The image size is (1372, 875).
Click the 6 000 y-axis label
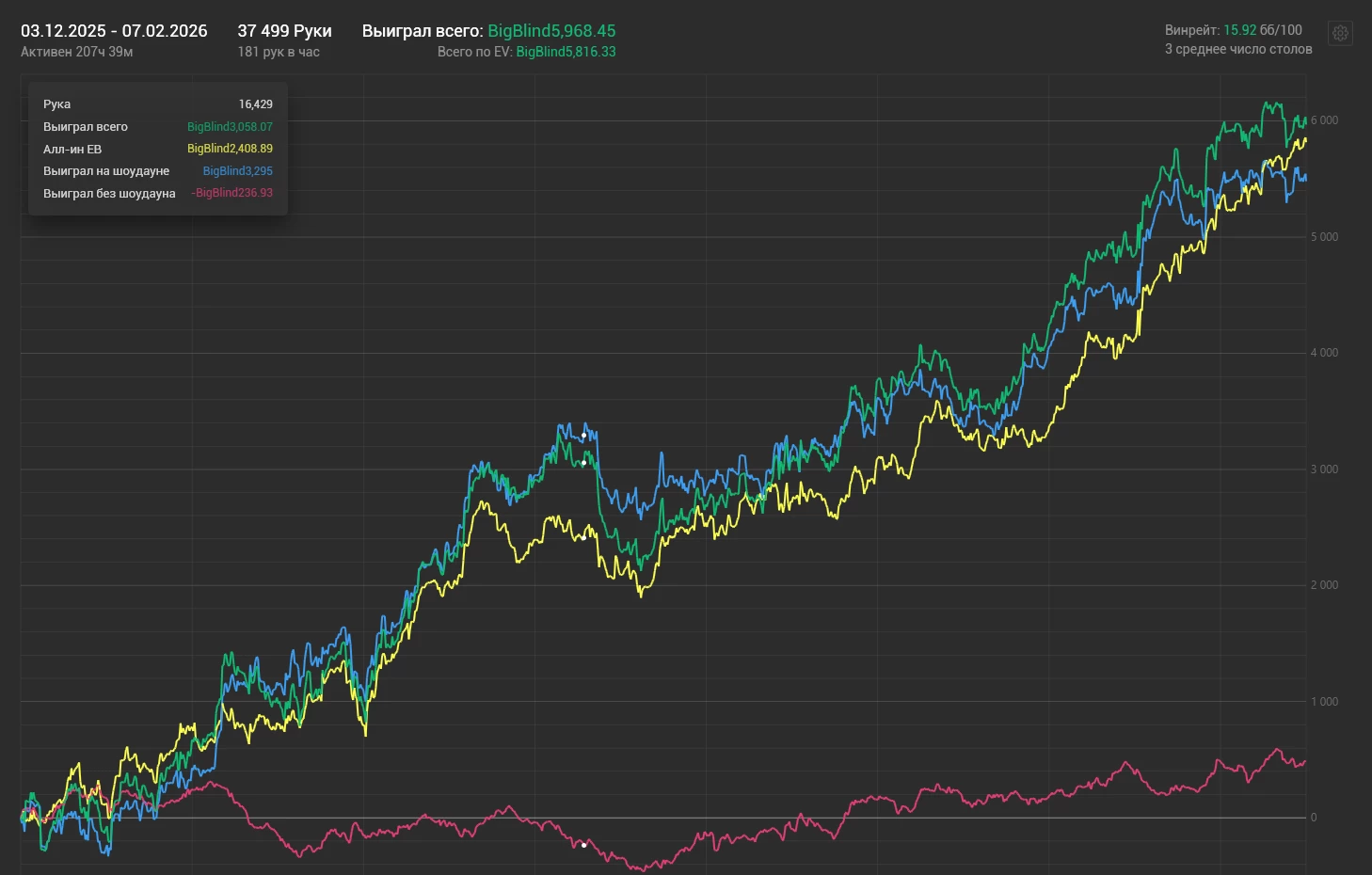tap(1324, 120)
